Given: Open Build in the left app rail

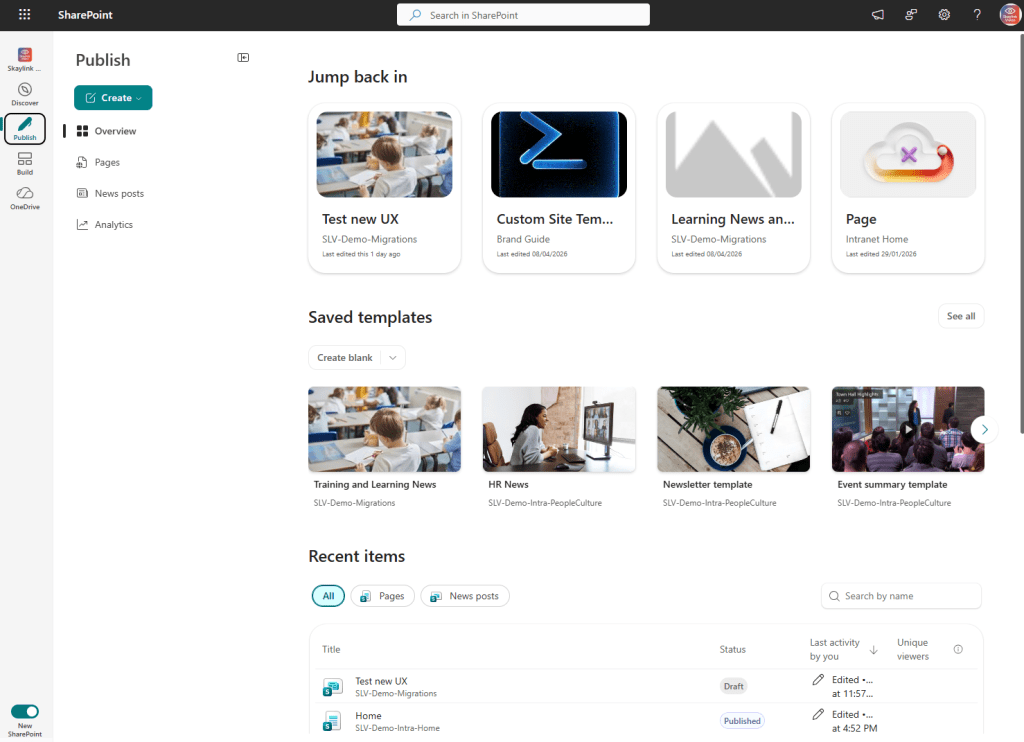Looking at the screenshot, I should tap(25, 163).
